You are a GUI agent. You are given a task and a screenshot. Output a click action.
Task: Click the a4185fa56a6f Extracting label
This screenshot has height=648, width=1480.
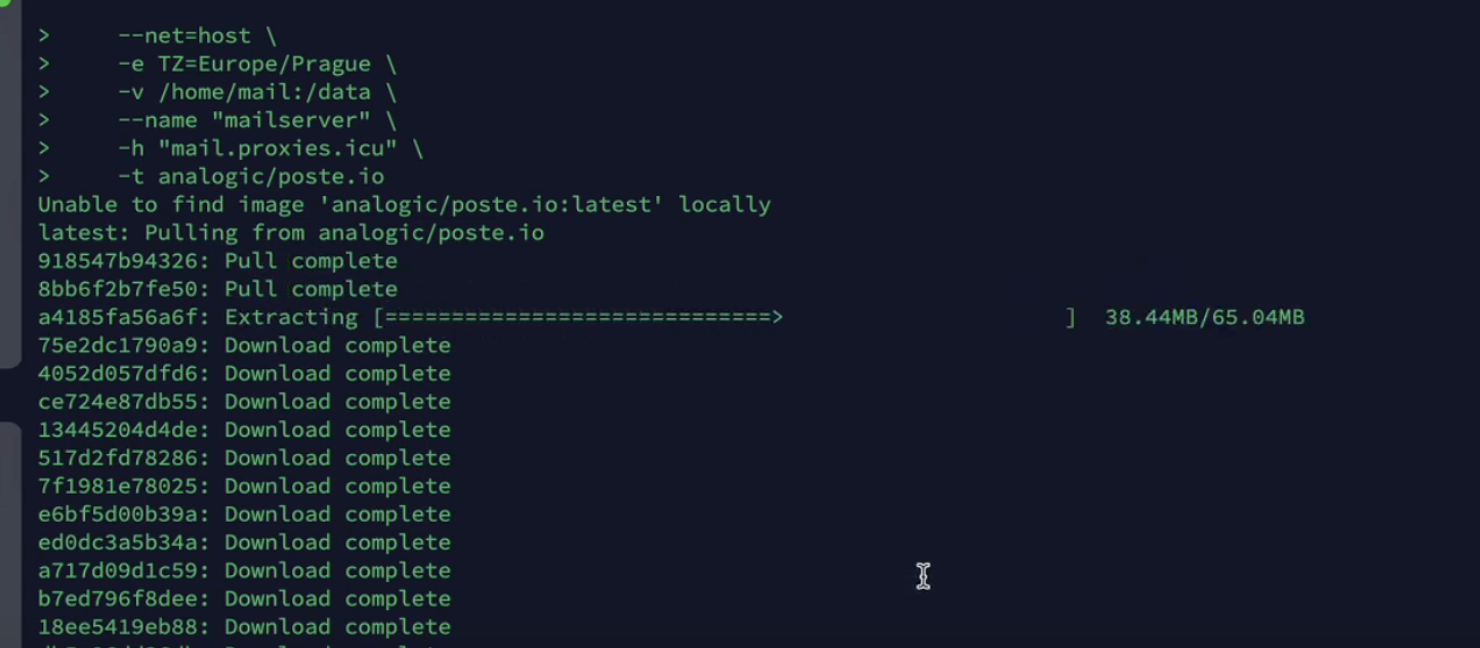[x=198, y=317]
